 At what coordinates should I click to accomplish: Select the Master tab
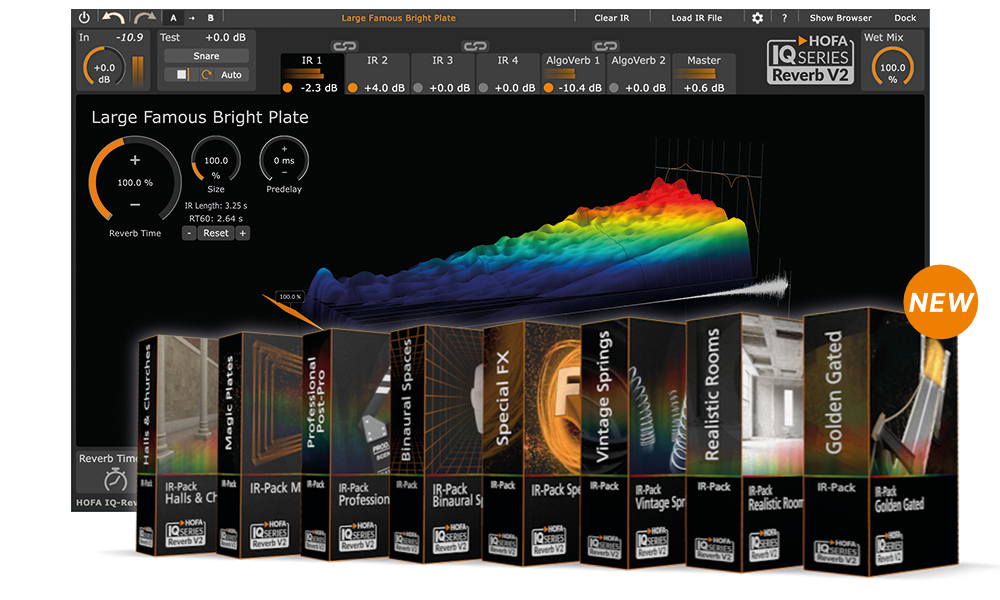pos(703,61)
